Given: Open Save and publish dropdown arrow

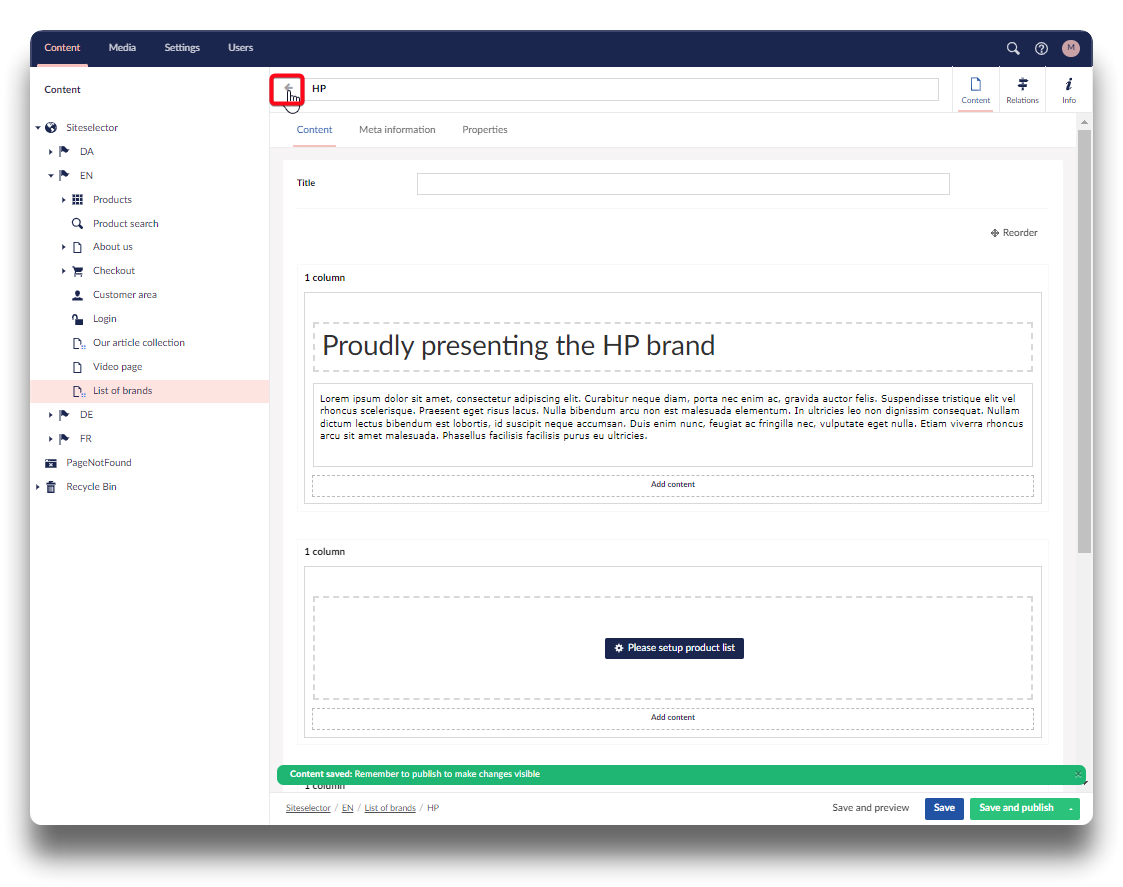Looking at the screenshot, I should point(1071,808).
